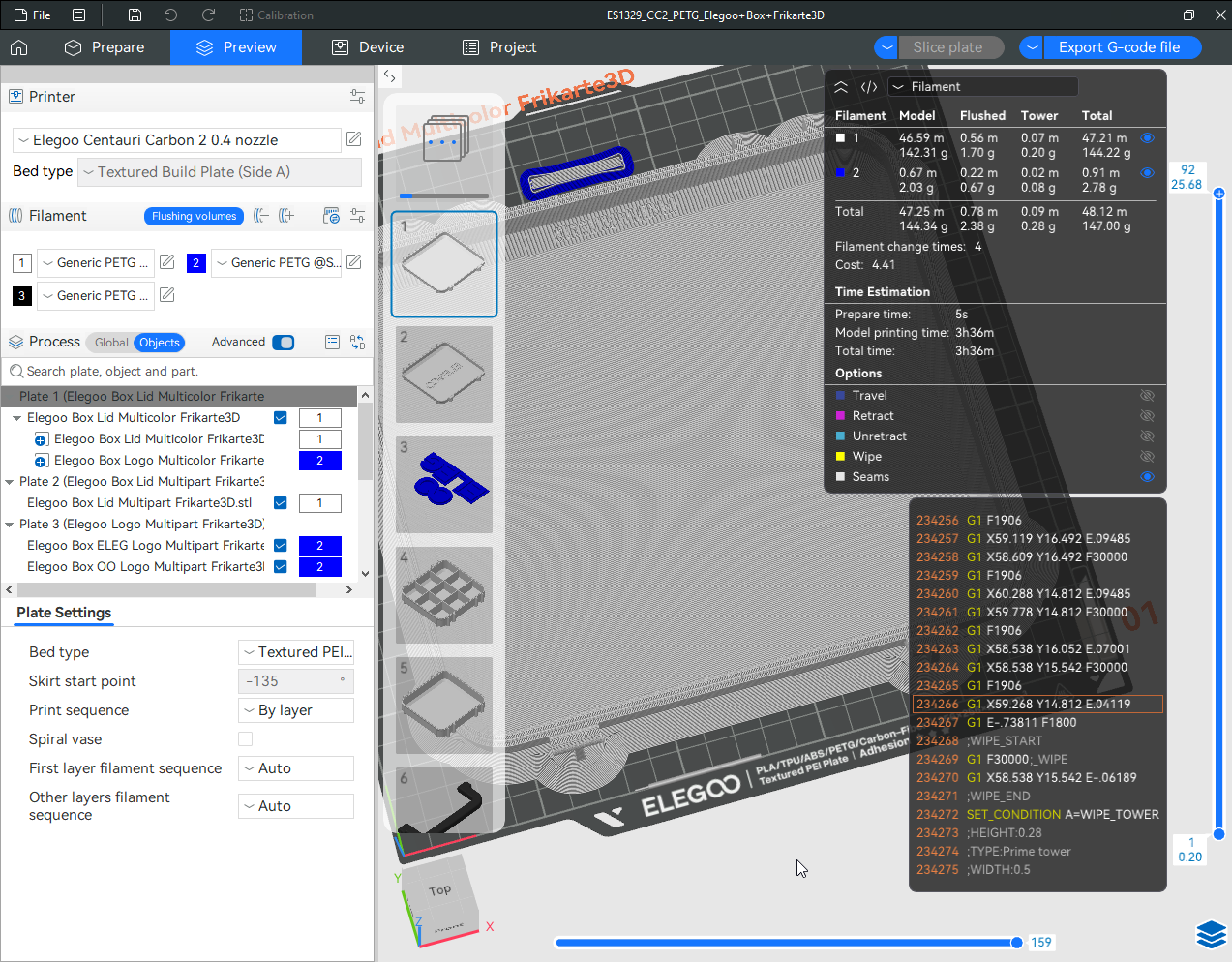Open the Device tab
Image resolution: width=1232 pixels, height=962 pixels.
pyautogui.click(x=368, y=47)
